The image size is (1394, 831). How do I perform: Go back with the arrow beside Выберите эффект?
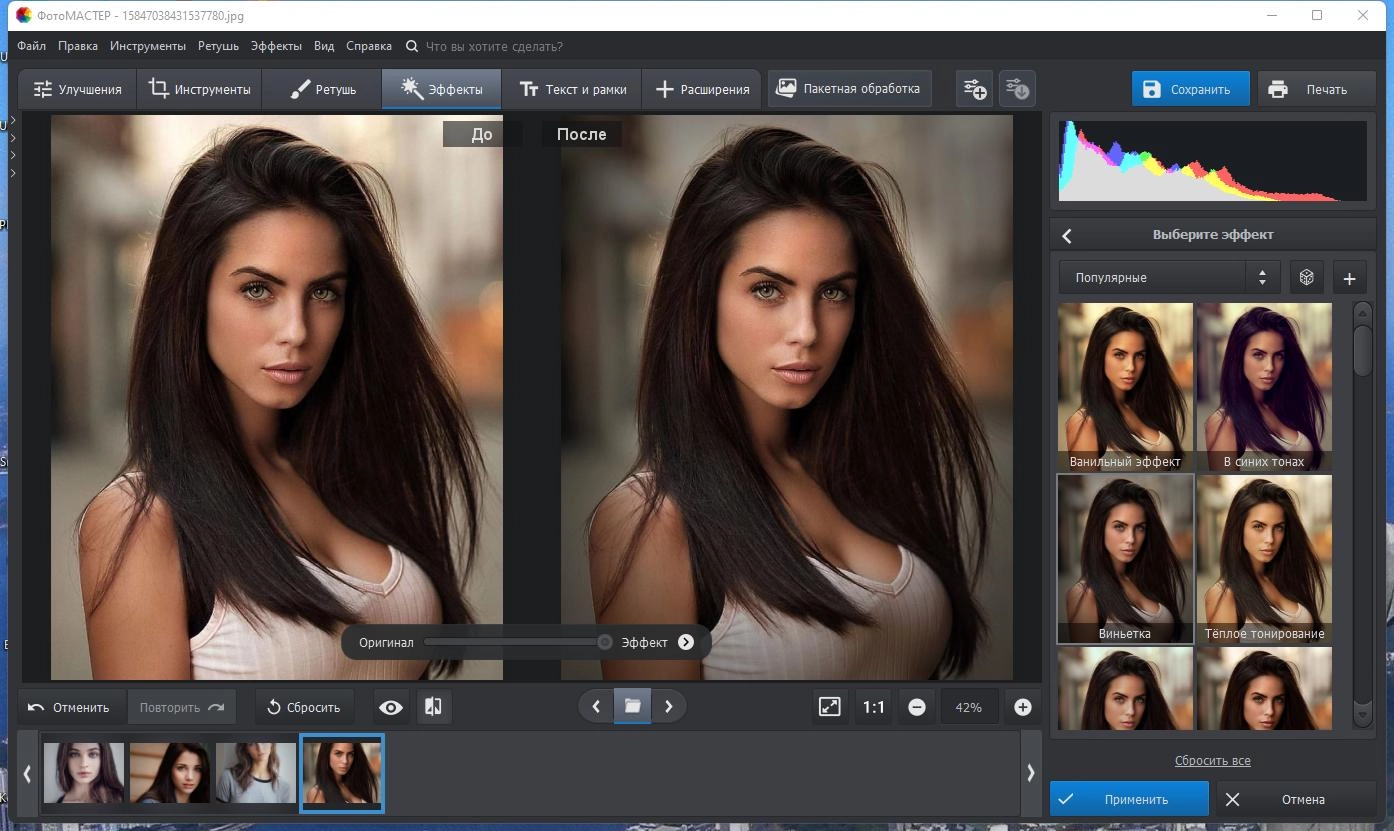coord(1067,235)
